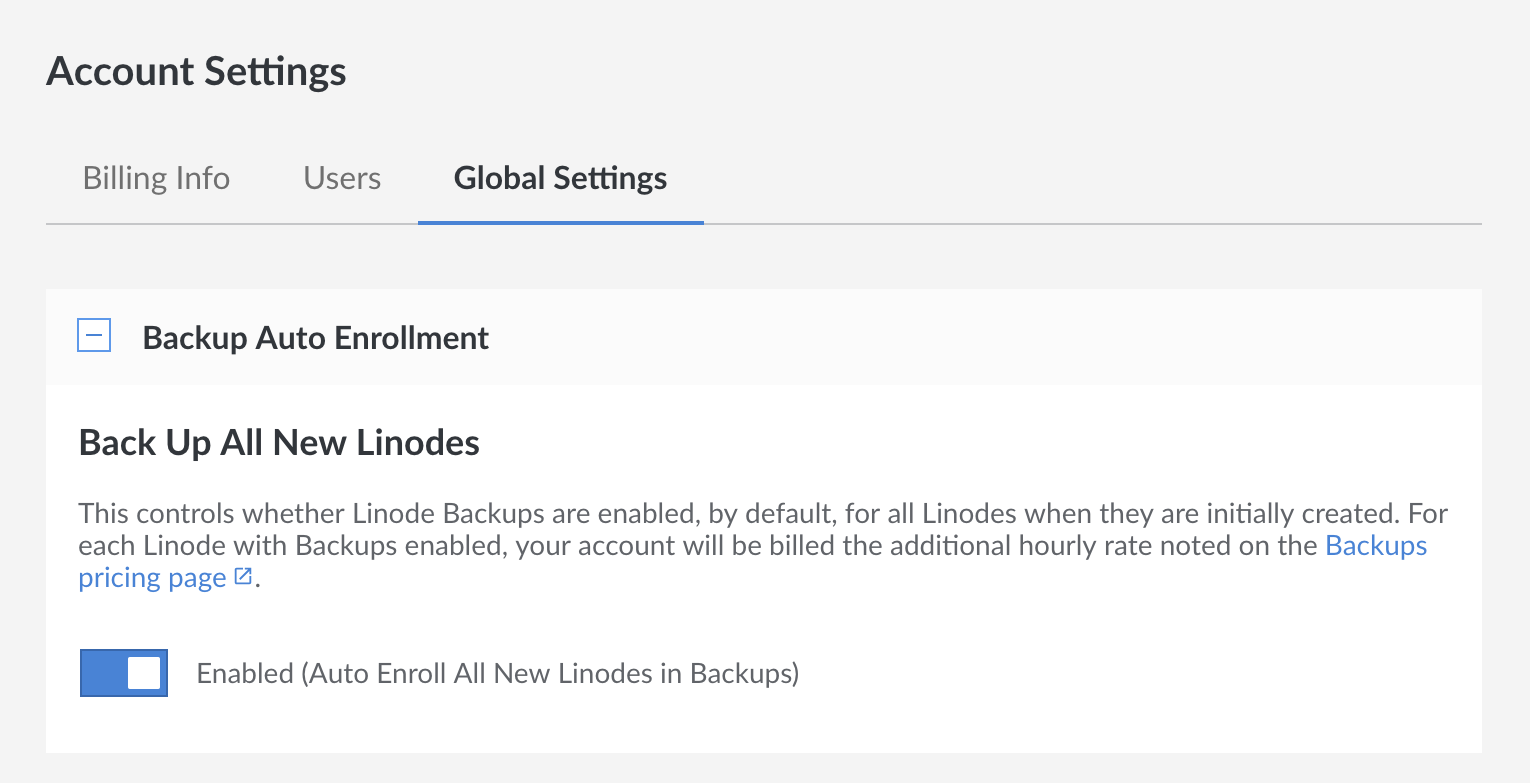This screenshot has width=1530, height=783.
Task: Click the Enabled Auto Enroll label text
Action: [x=497, y=674]
